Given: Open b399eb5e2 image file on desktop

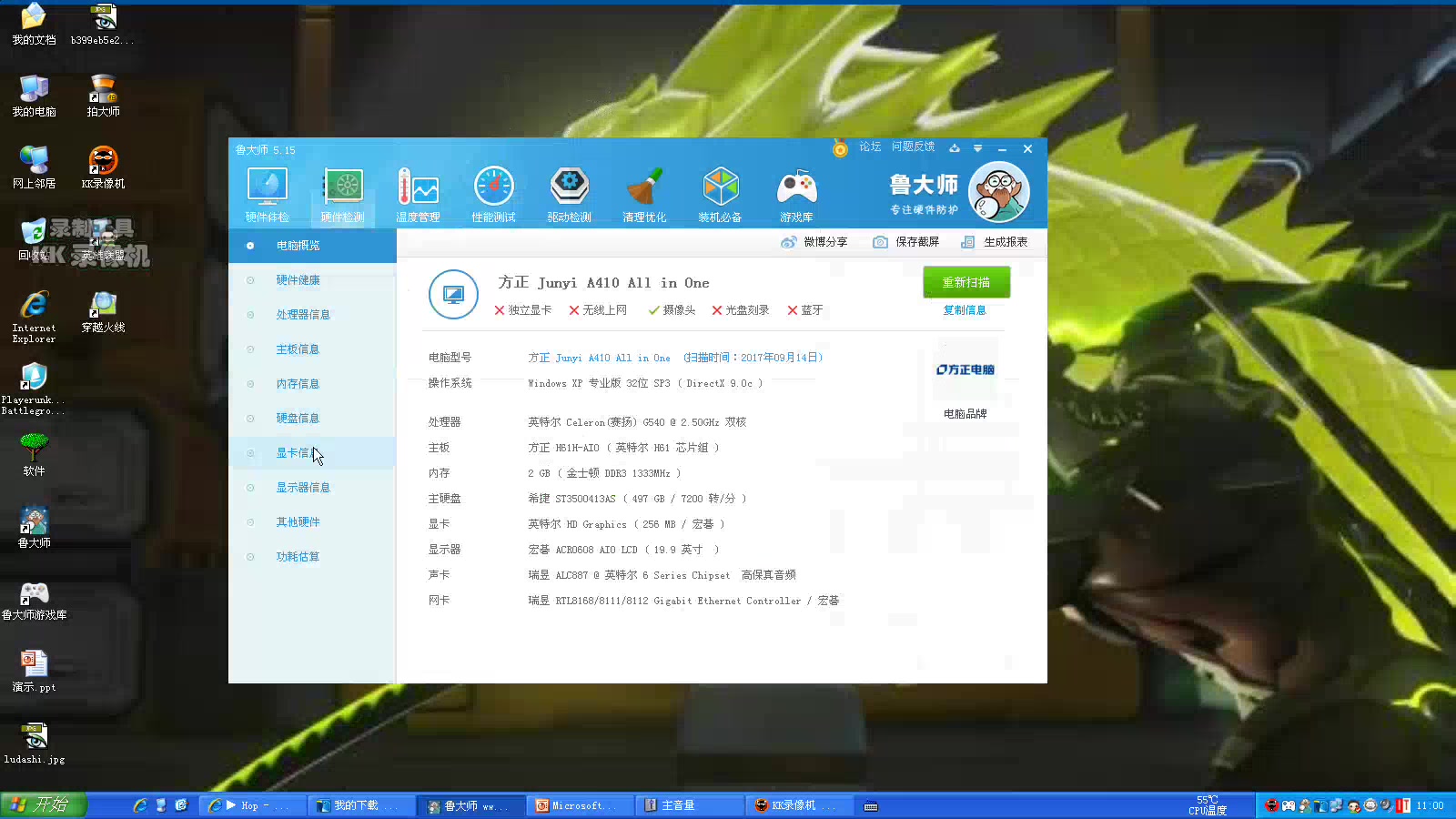Looking at the screenshot, I should pos(103,24).
